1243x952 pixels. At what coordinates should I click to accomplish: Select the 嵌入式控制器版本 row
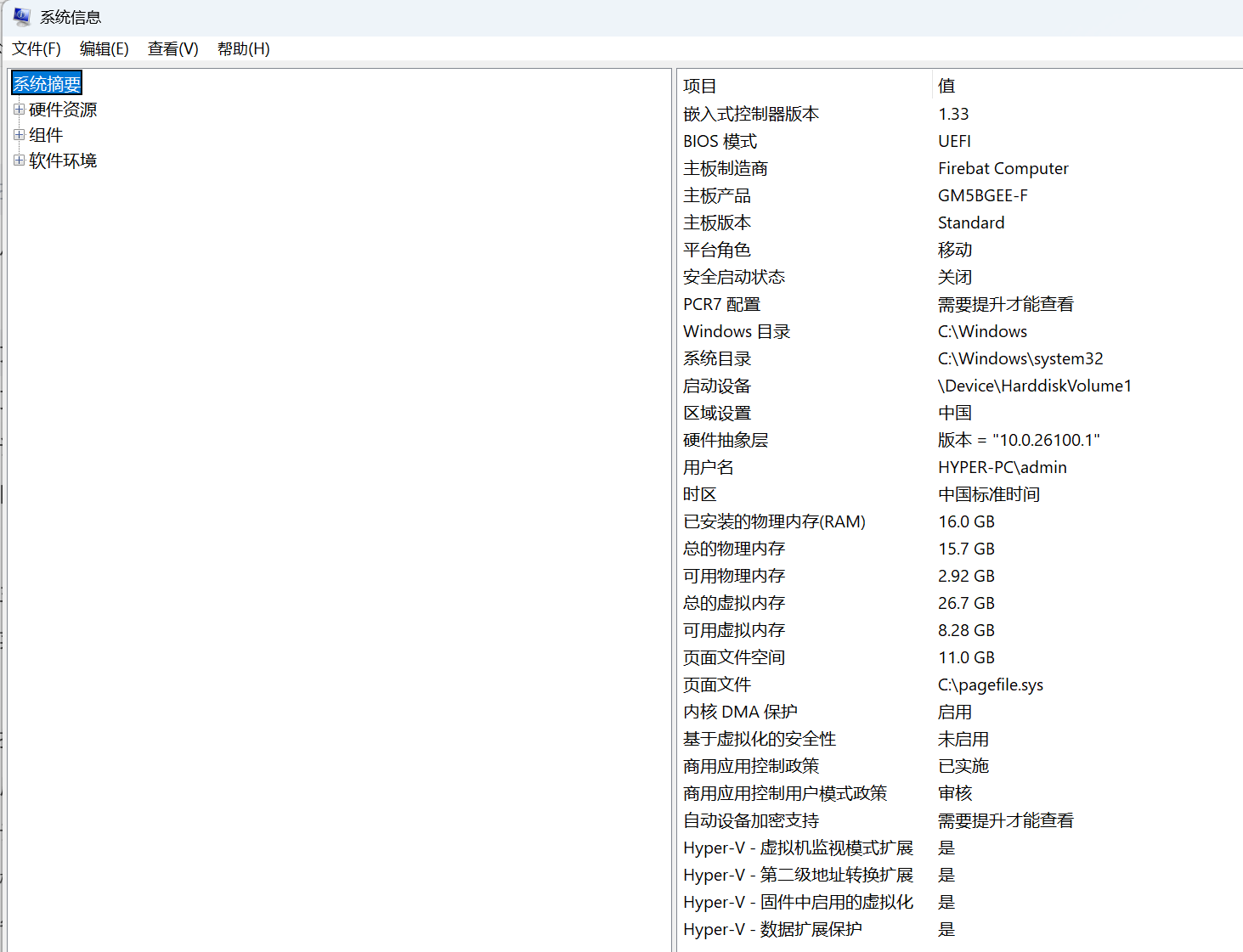point(960,114)
